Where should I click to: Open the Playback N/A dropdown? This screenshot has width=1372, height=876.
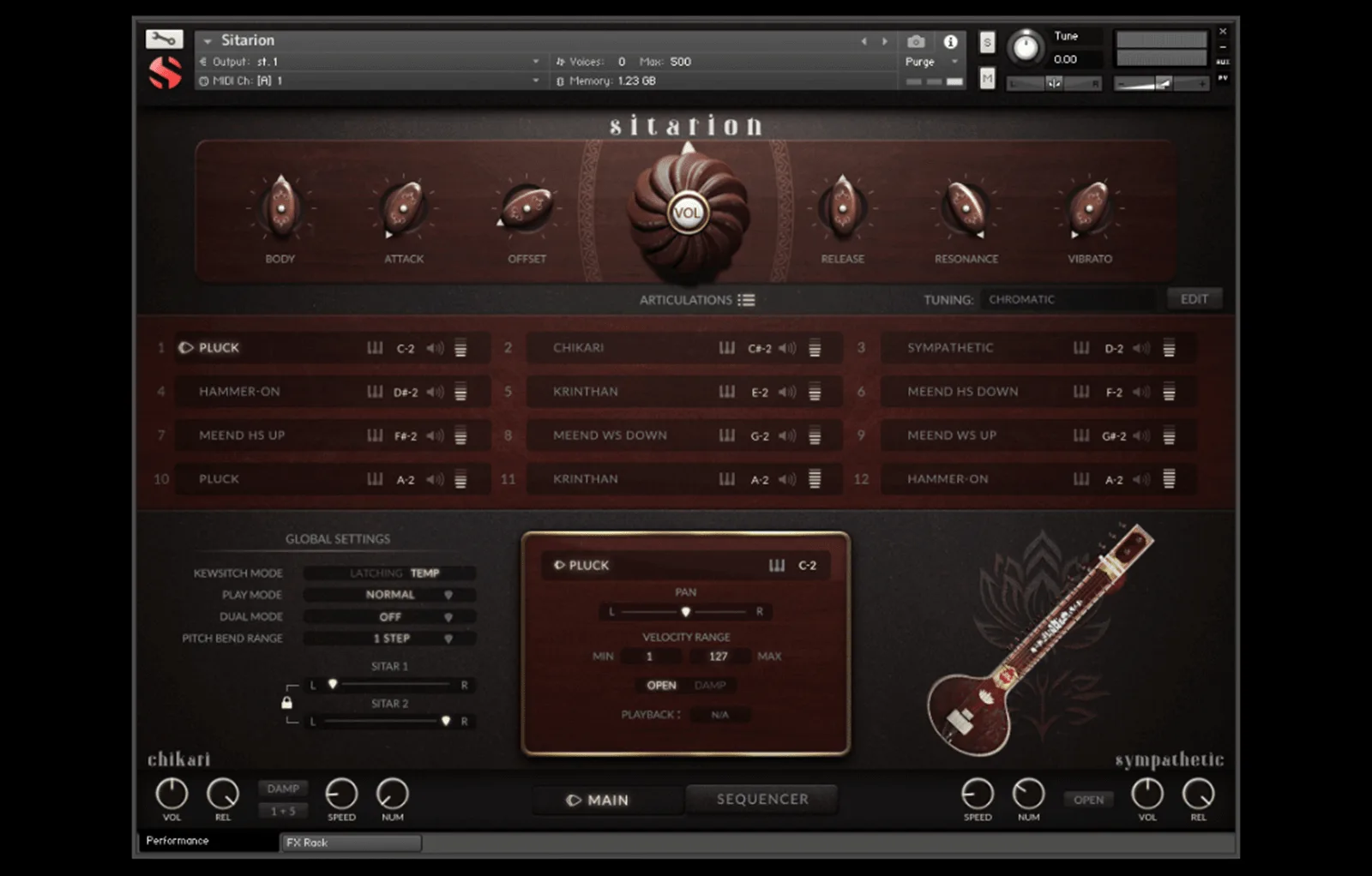719,715
